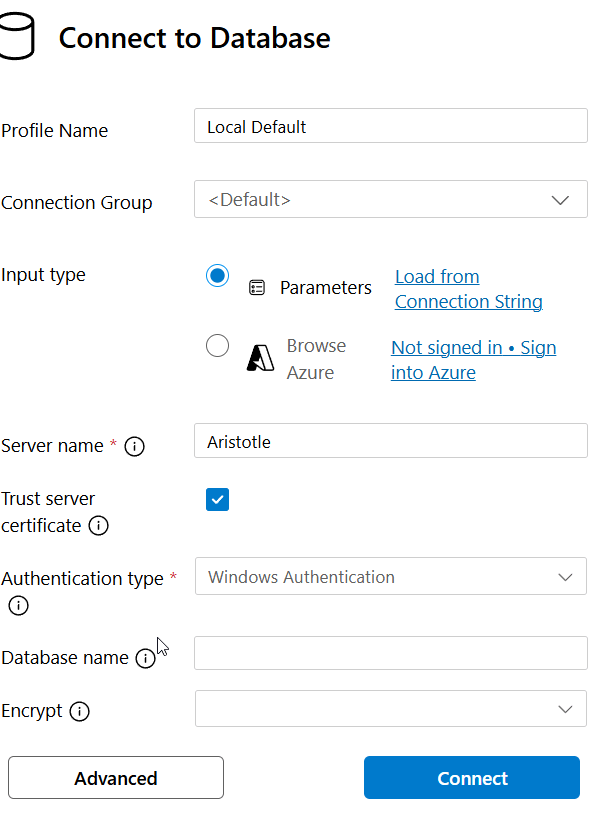The image size is (606, 836).
Task: Uncheck Trust server certificate checkbox
Action: [x=217, y=500]
